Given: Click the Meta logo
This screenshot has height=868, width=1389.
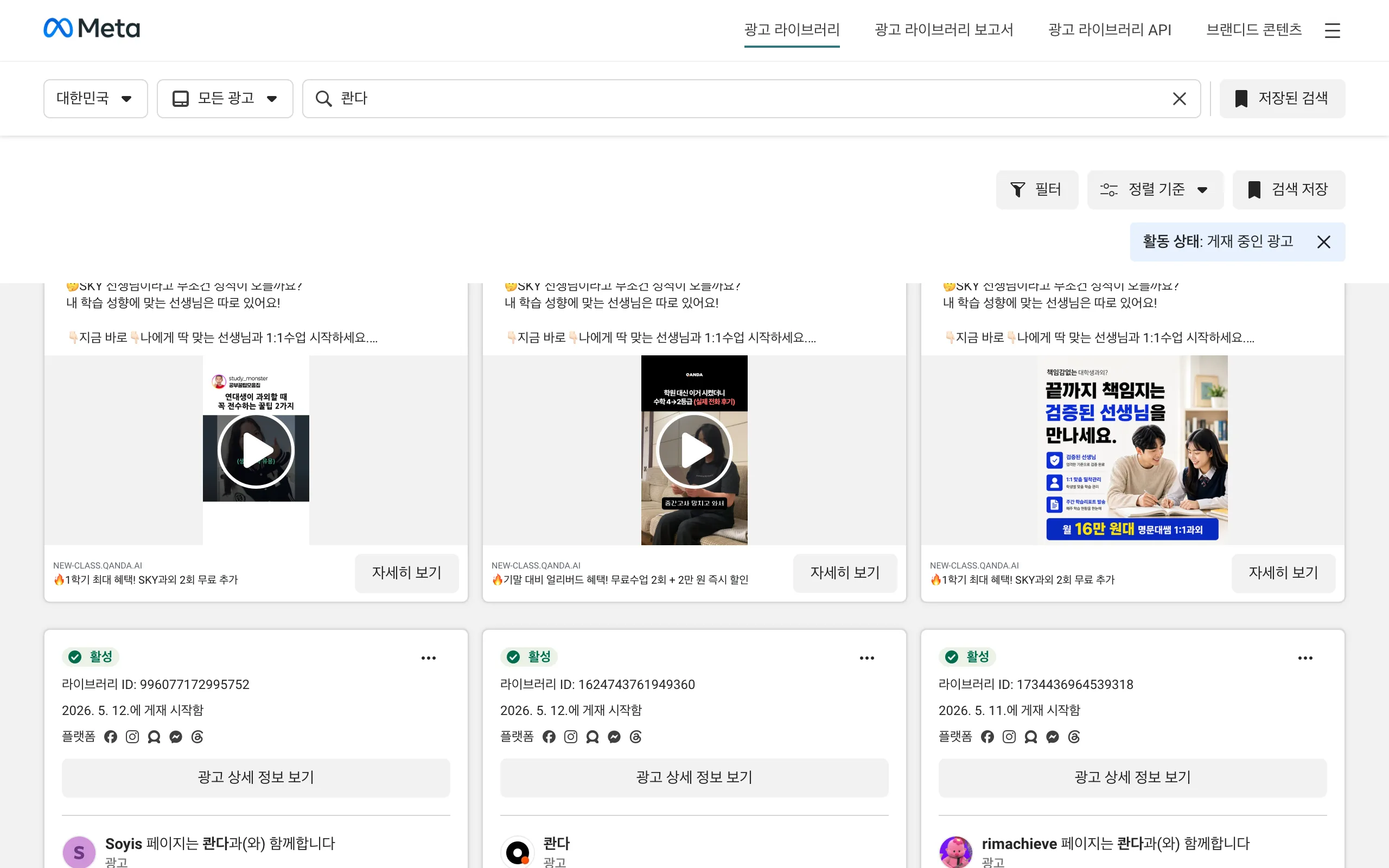Looking at the screenshot, I should click(92, 28).
